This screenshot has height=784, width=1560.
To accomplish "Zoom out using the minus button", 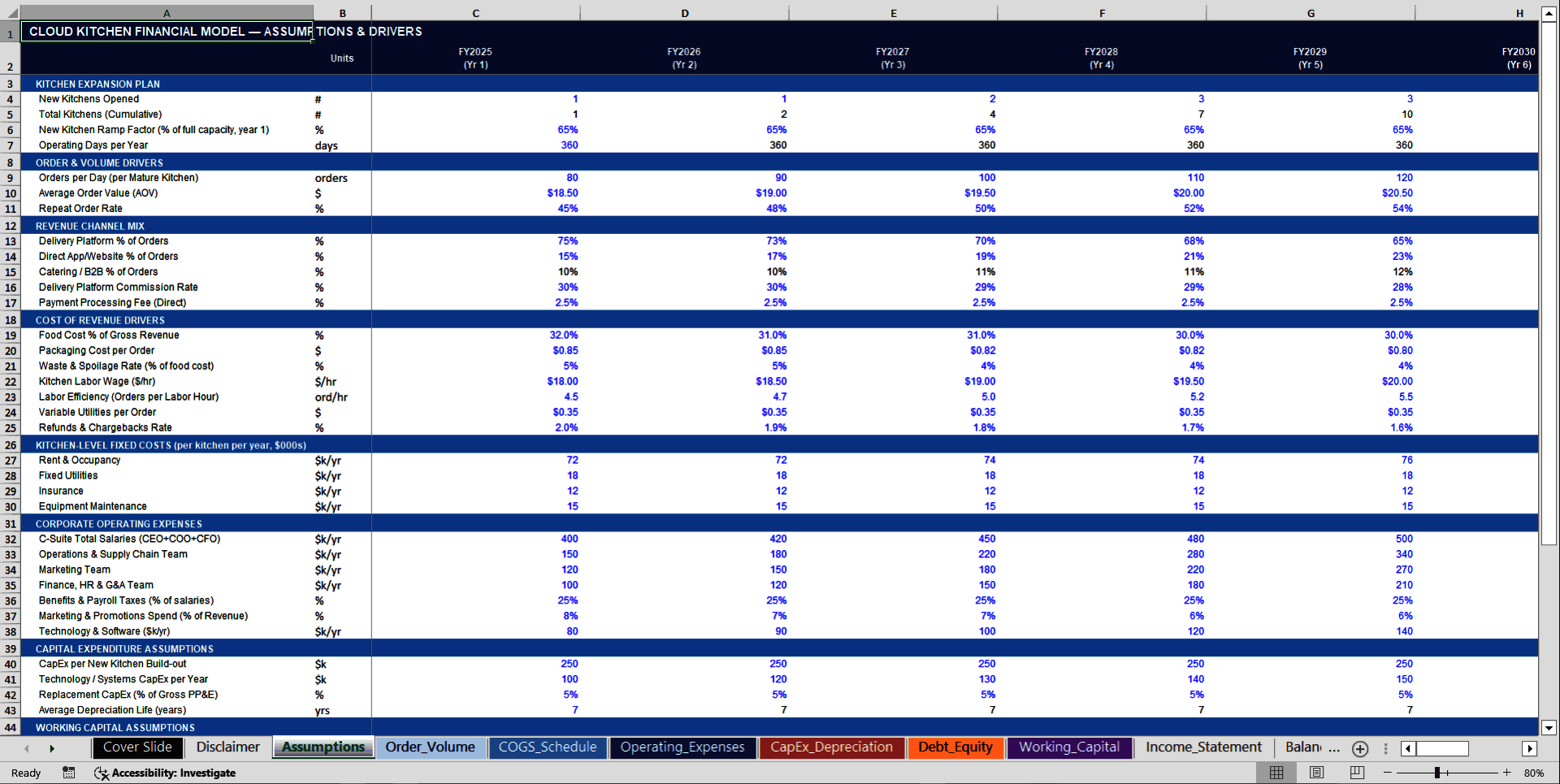I will coord(1388,772).
